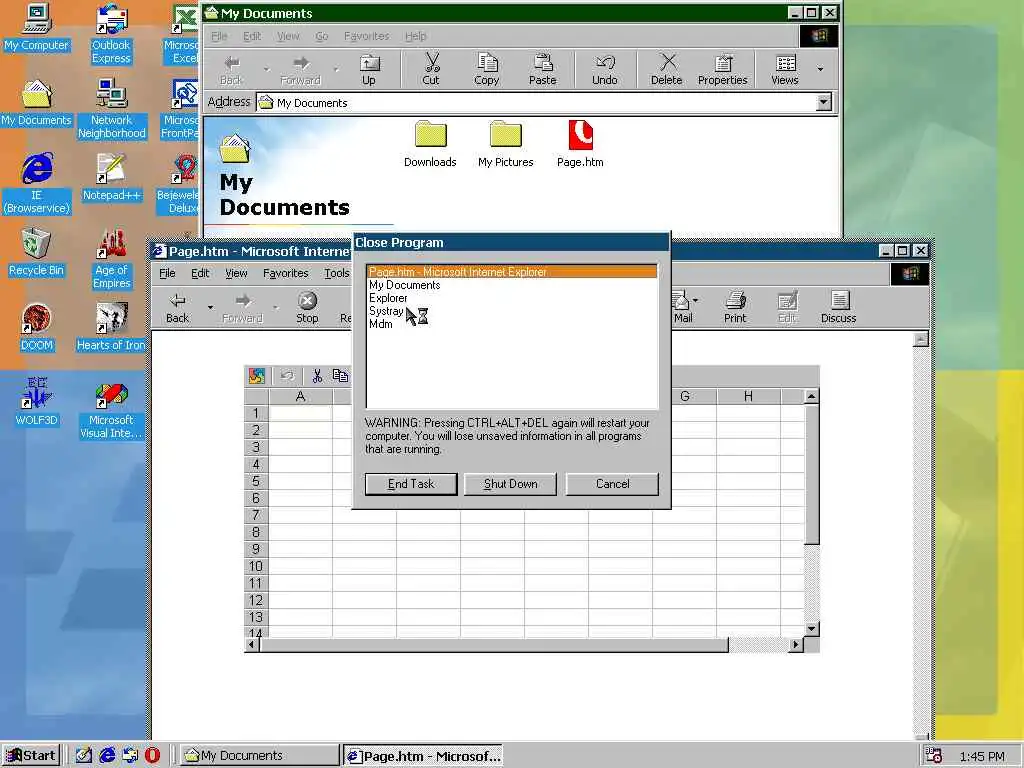
Task: Open the Edit menu in Internet Explorer
Action: coord(200,273)
